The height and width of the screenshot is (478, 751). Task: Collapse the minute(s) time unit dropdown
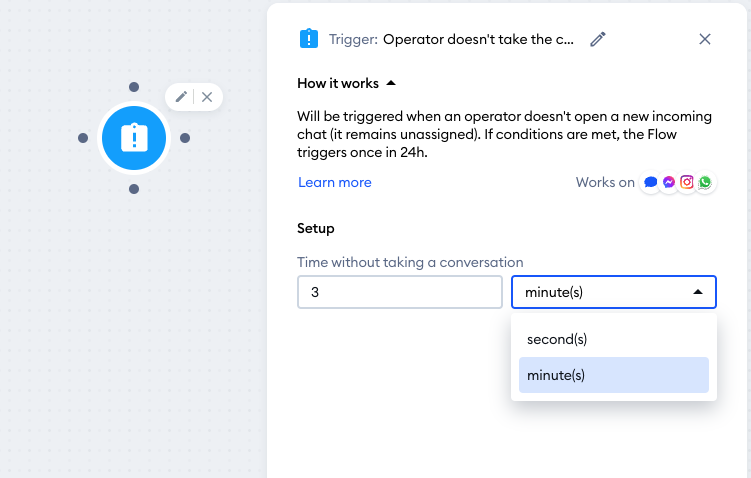pyautogui.click(x=614, y=292)
